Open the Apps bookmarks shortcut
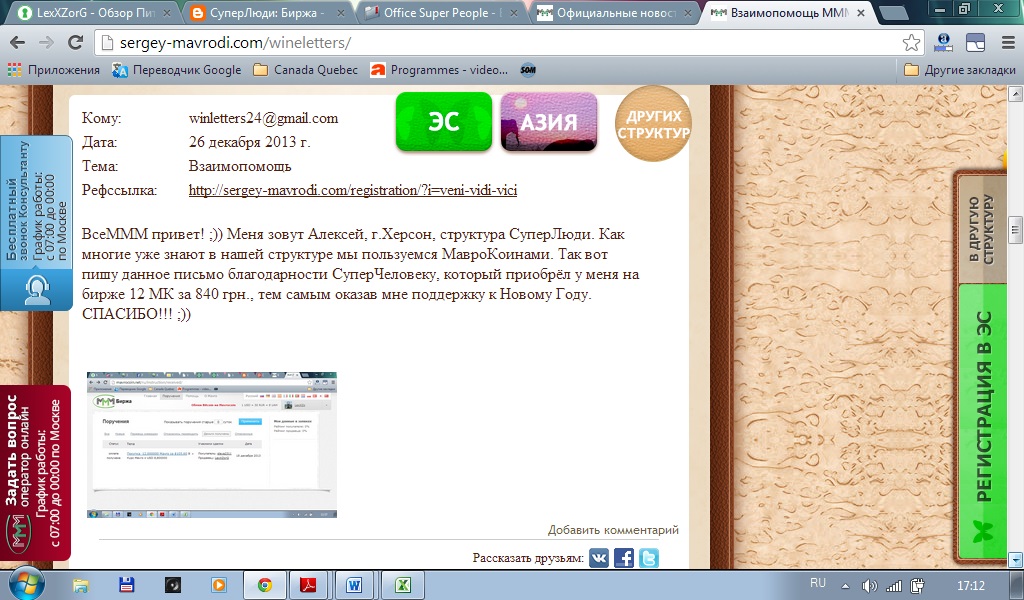 click(x=54, y=70)
